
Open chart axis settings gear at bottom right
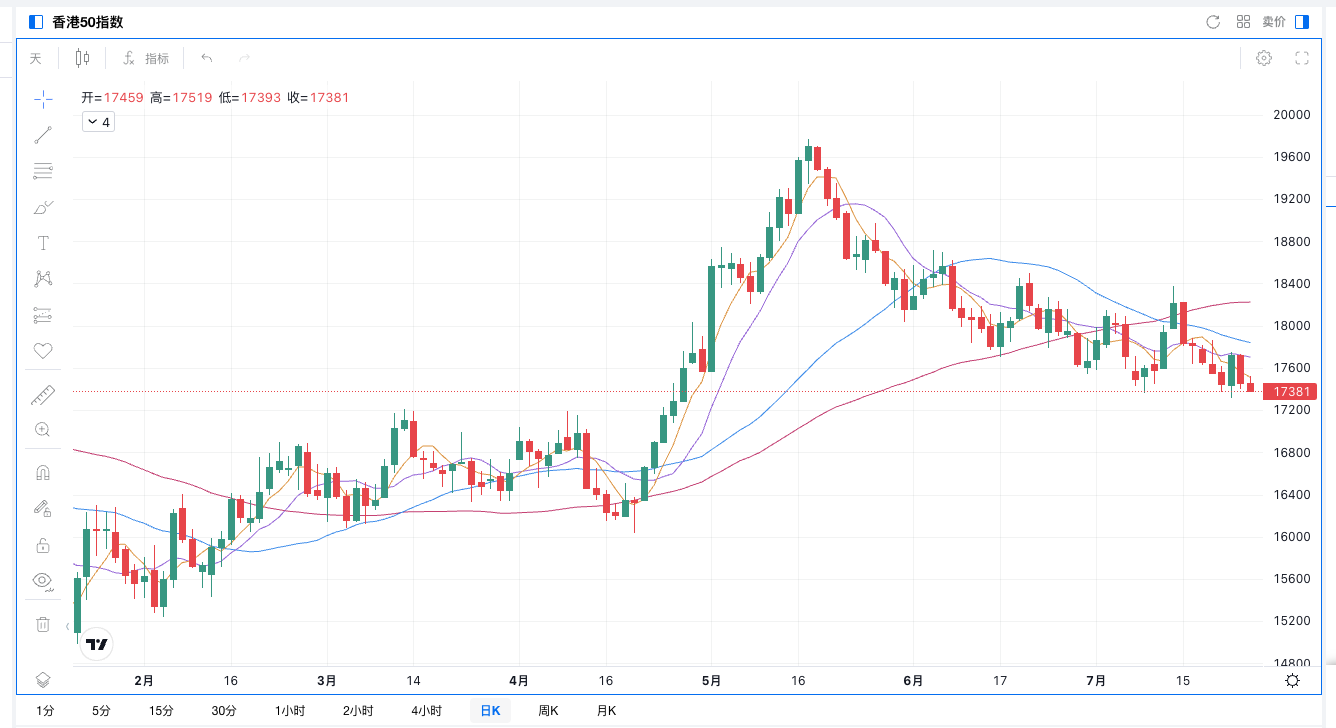1293,680
